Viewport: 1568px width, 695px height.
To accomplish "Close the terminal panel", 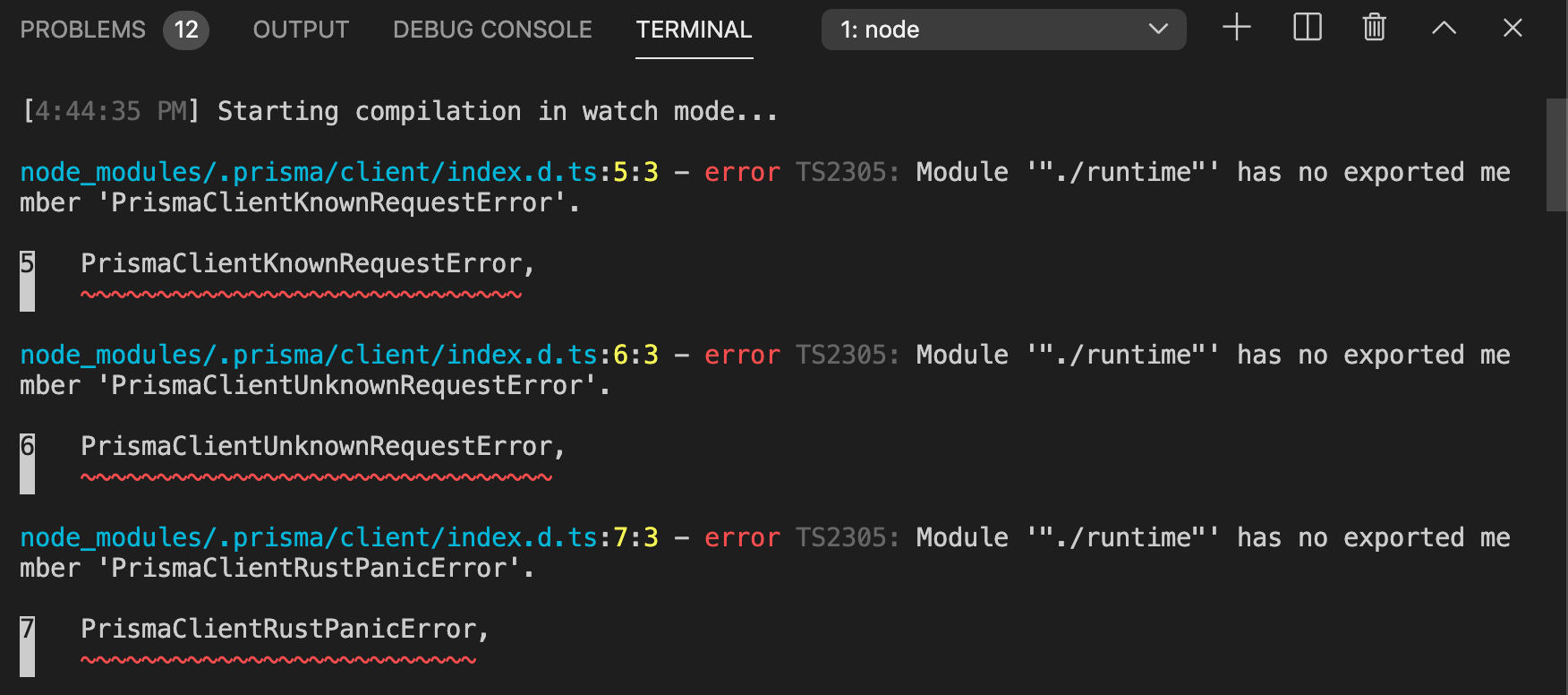I will click(1512, 28).
